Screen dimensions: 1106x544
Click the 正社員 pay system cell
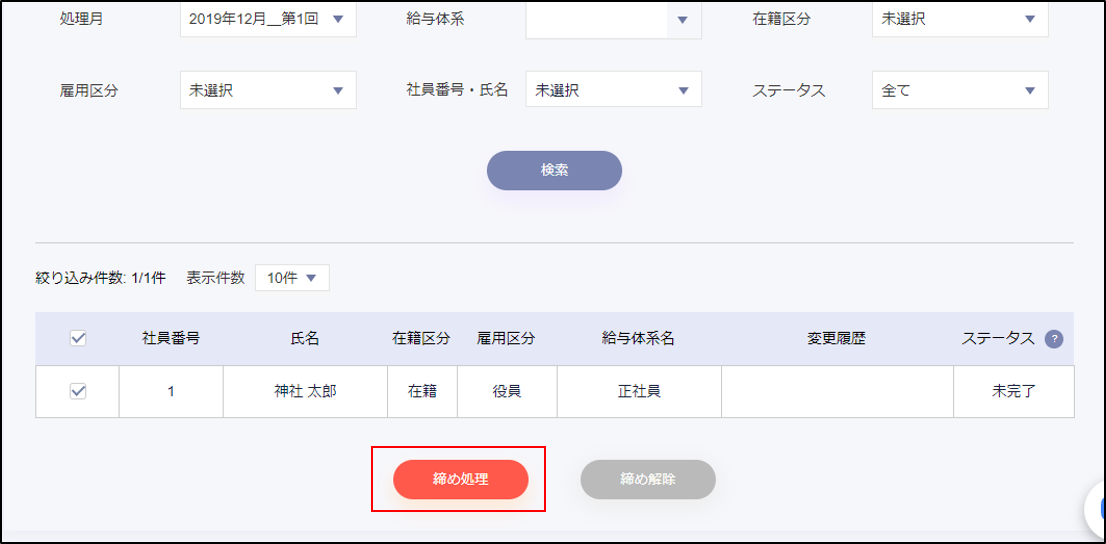[x=638, y=392]
